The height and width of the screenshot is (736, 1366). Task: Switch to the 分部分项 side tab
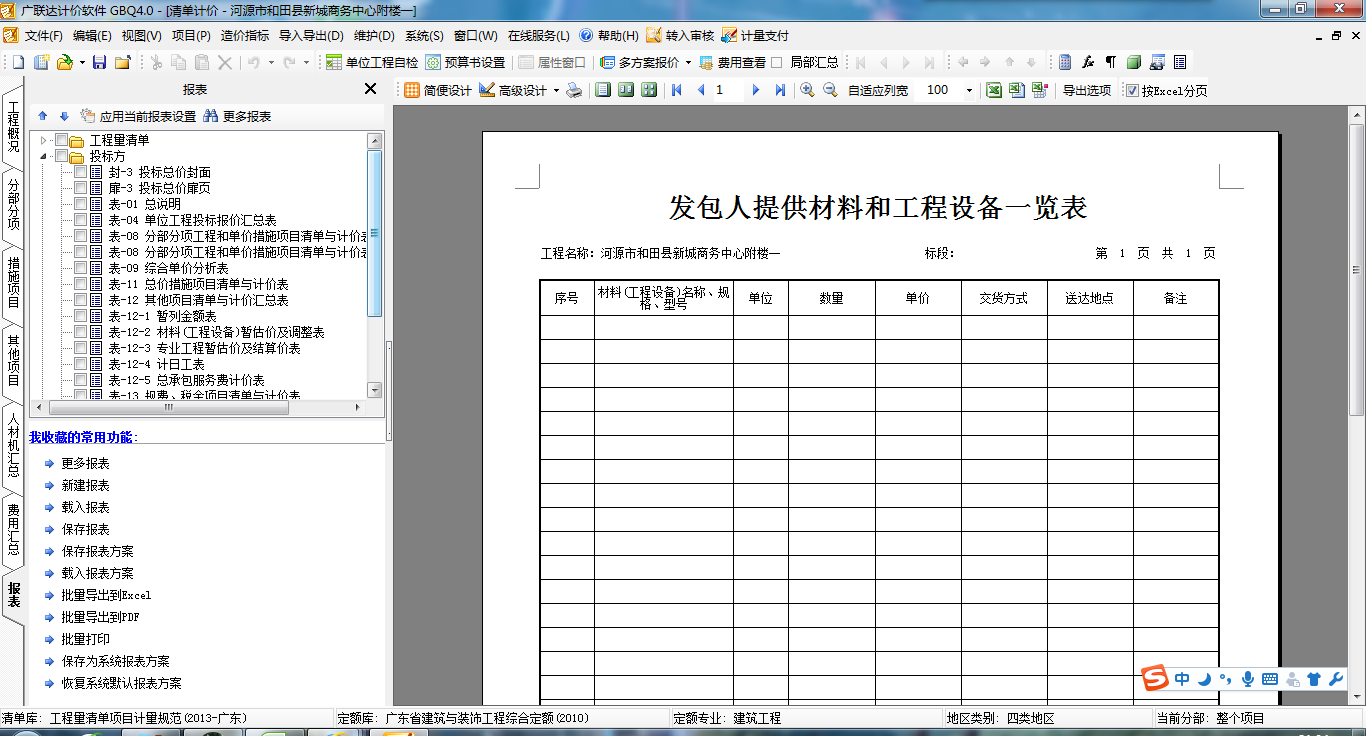pyautogui.click(x=13, y=205)
